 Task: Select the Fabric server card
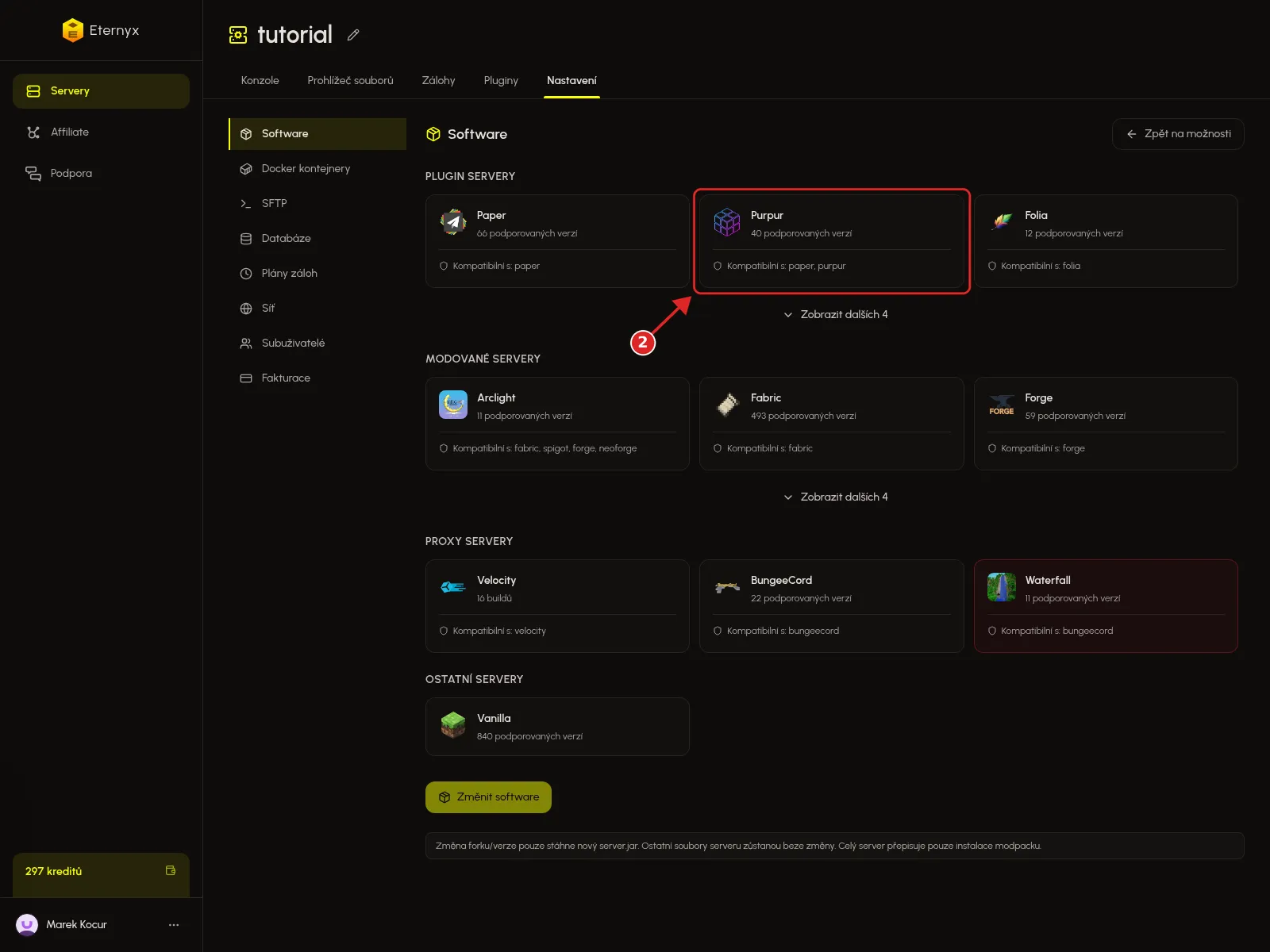coord(831,424)
